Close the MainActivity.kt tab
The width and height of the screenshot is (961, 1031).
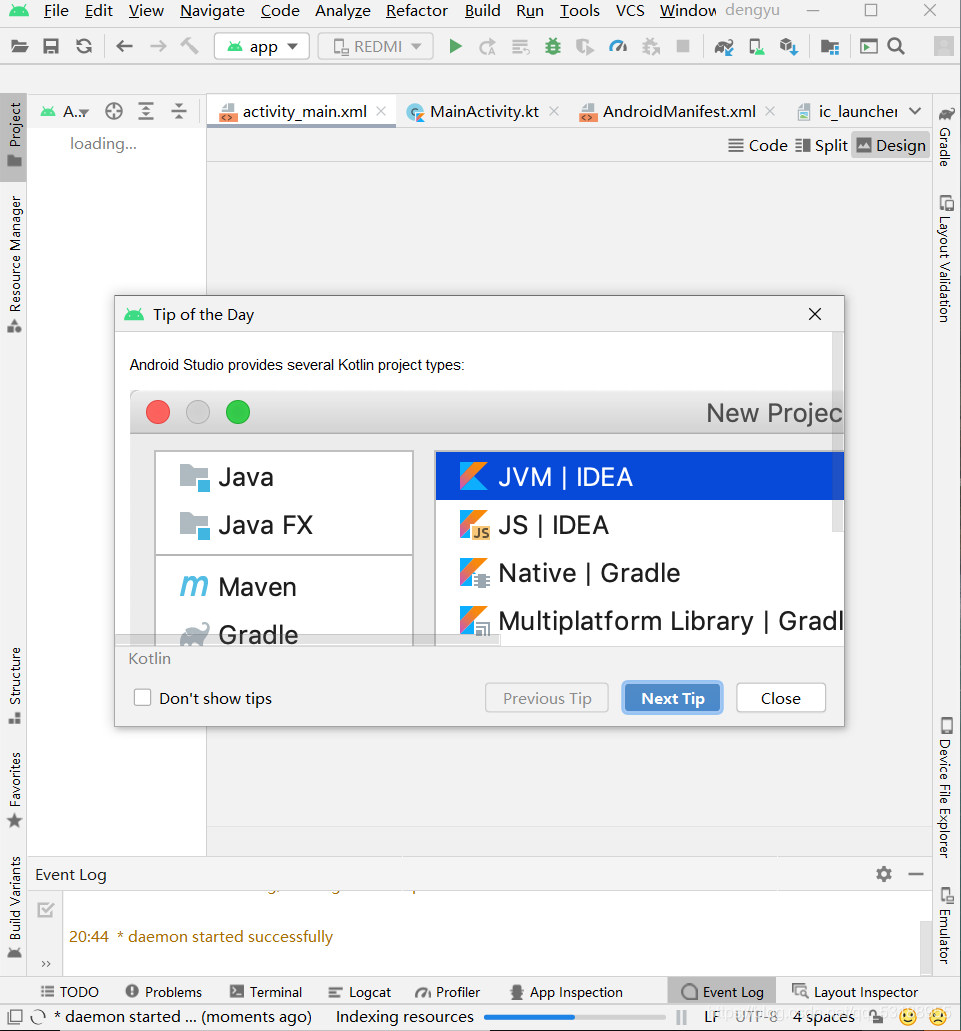pos(554,111)
